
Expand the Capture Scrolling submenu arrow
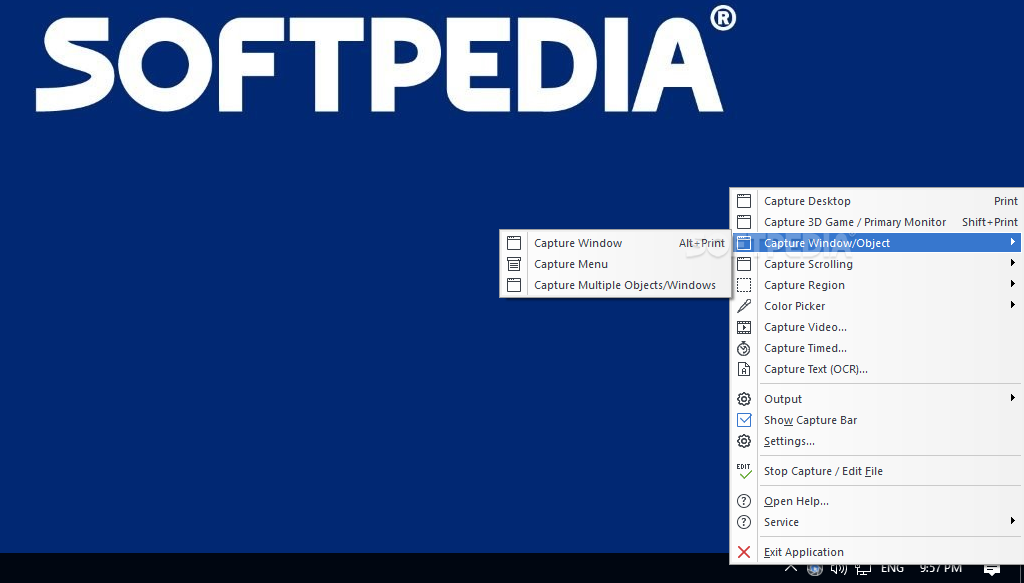click(1012, 263)
